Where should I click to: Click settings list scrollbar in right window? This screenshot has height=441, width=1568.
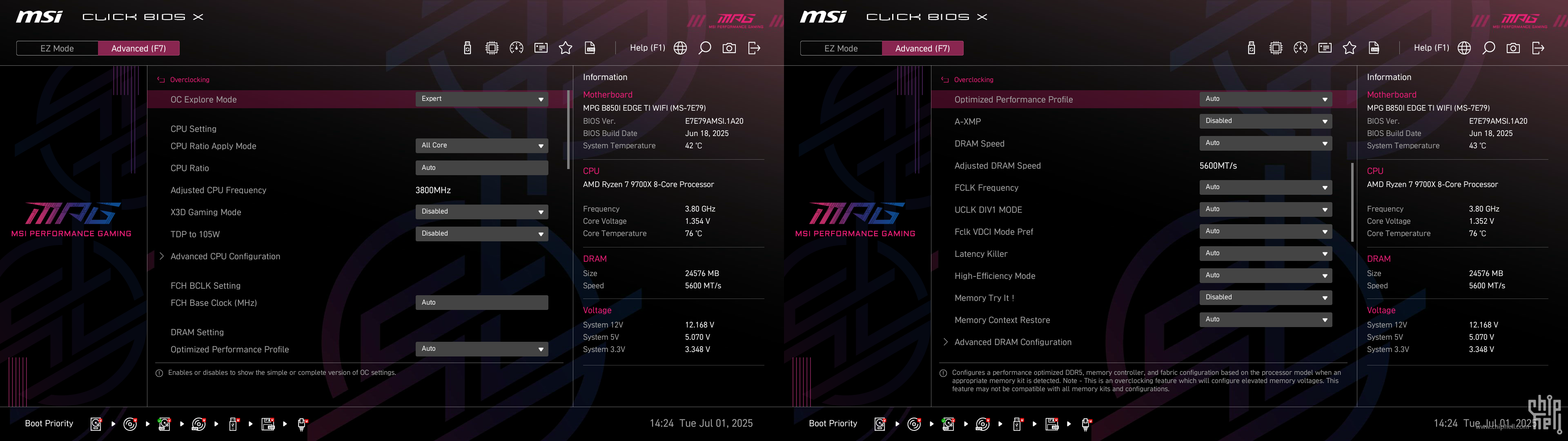tap(1352, 202)
